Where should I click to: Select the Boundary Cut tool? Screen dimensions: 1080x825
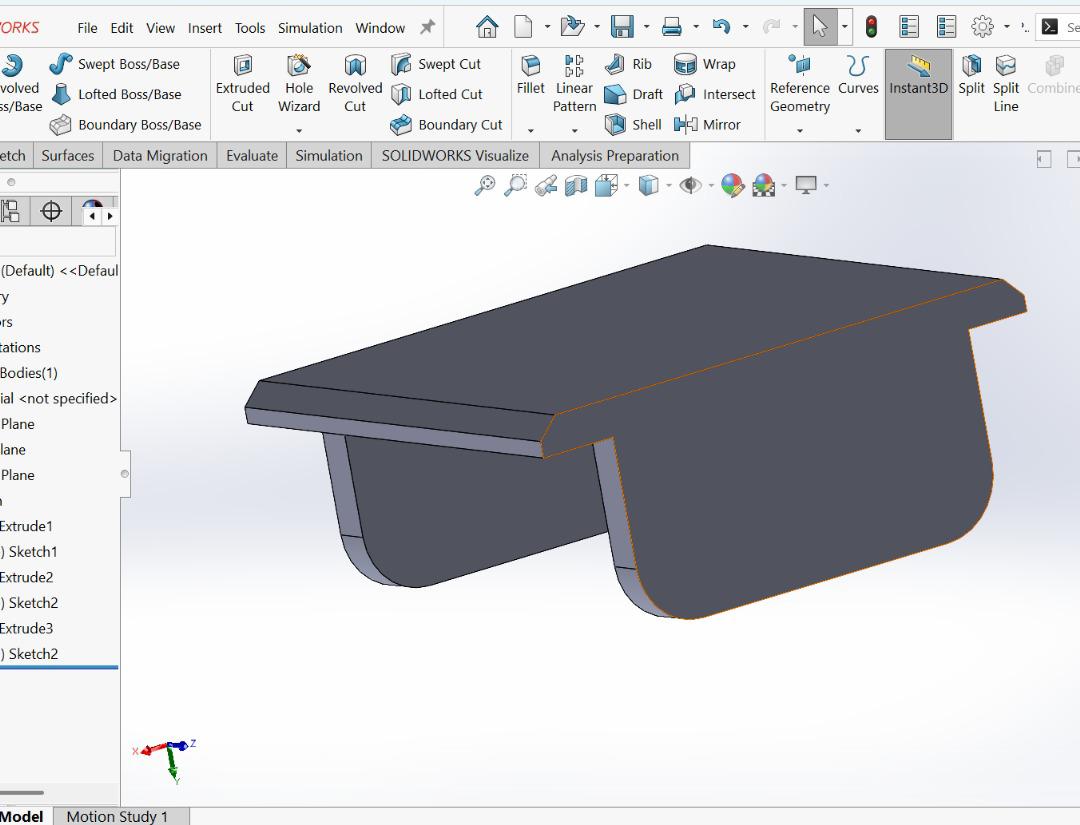[x=446, y=125]
